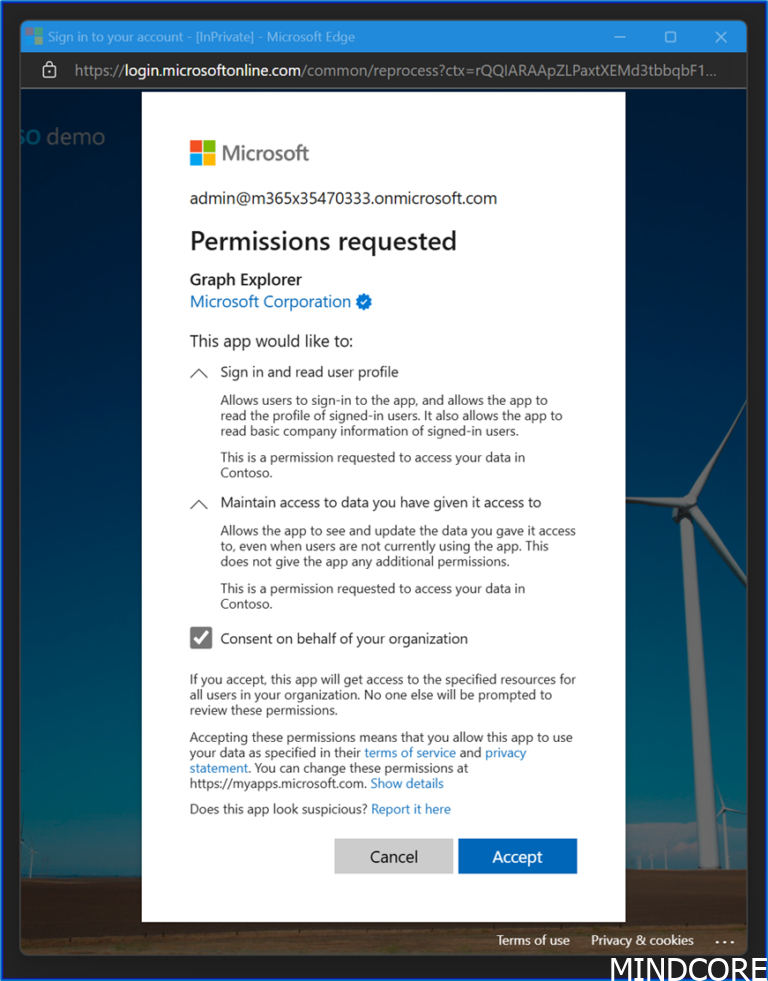This screenshot has width=768, height=981.
Task: Open the privacy statement link
Action: (x=505, y=752)
